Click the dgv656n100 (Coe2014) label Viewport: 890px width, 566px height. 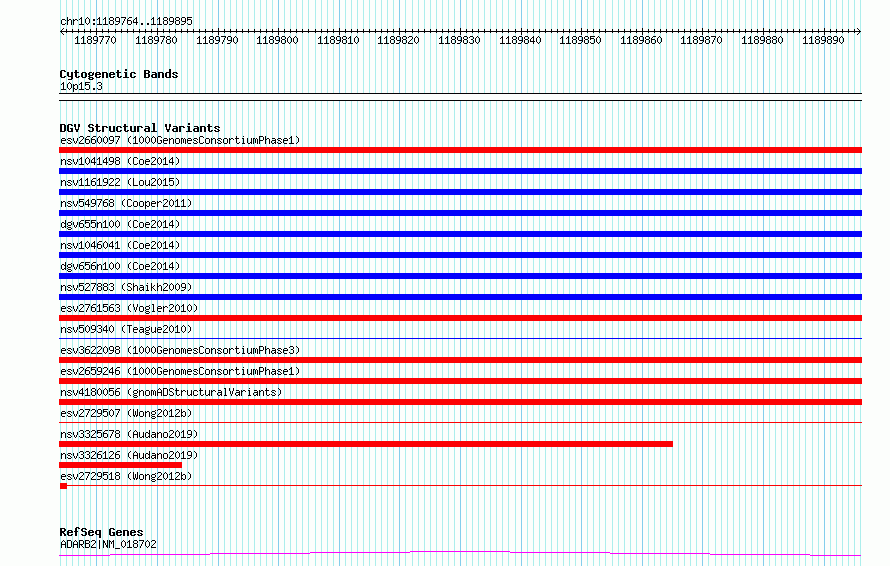tap(120, 266)
